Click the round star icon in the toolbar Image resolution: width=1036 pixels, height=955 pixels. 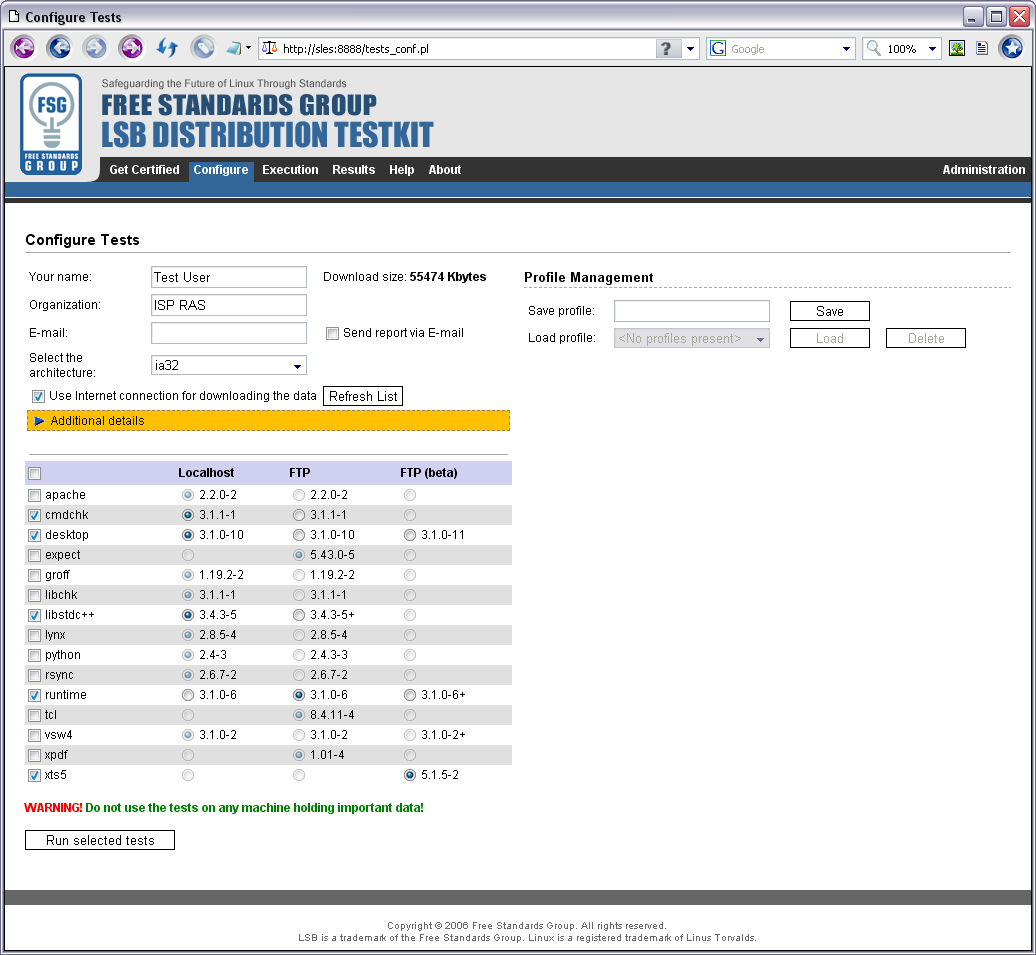1012,48
